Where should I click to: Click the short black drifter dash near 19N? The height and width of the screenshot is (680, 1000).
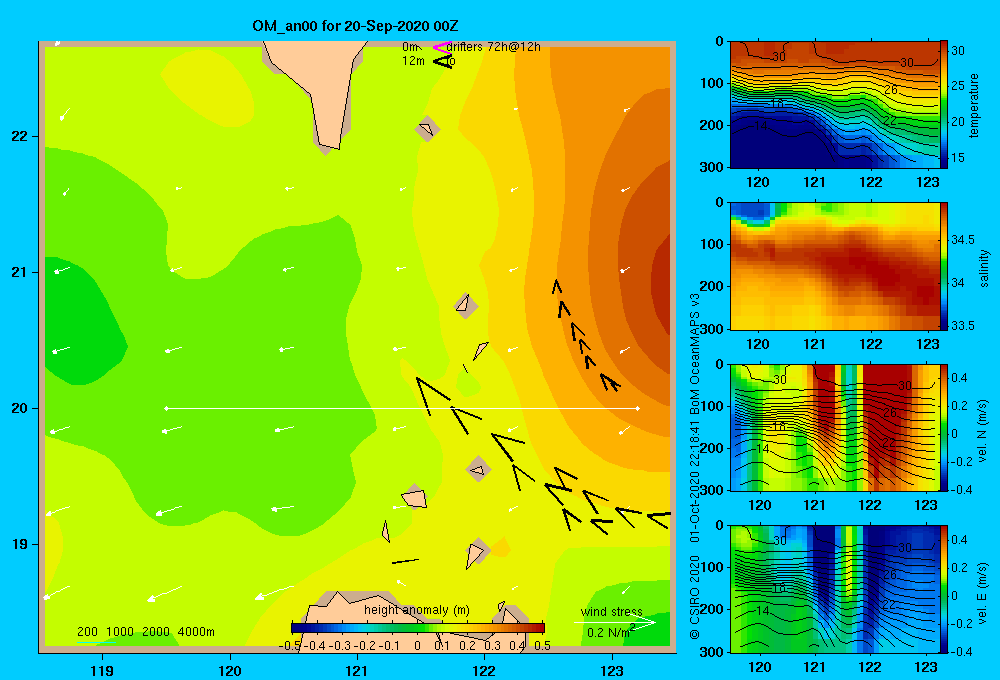click(405, 561)
